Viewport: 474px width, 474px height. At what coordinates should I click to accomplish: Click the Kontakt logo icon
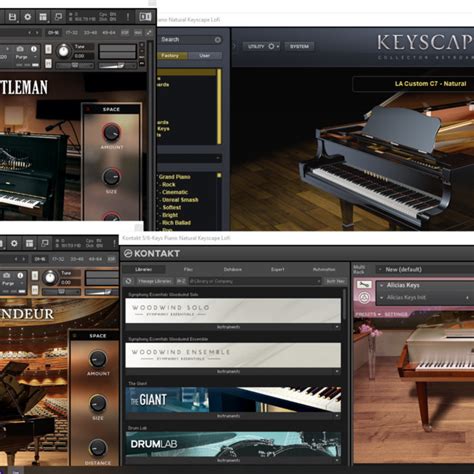pyautogui.click(x=128, y=254)
